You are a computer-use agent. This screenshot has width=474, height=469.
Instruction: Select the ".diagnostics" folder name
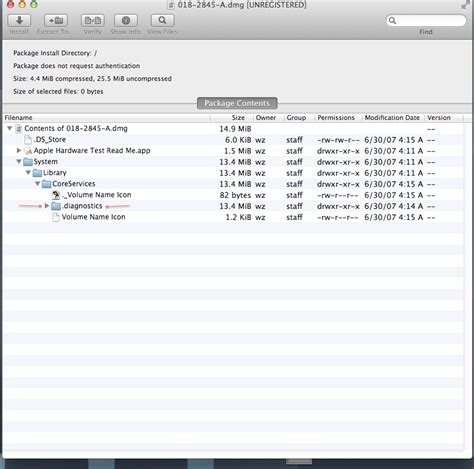tap(82, 206)
